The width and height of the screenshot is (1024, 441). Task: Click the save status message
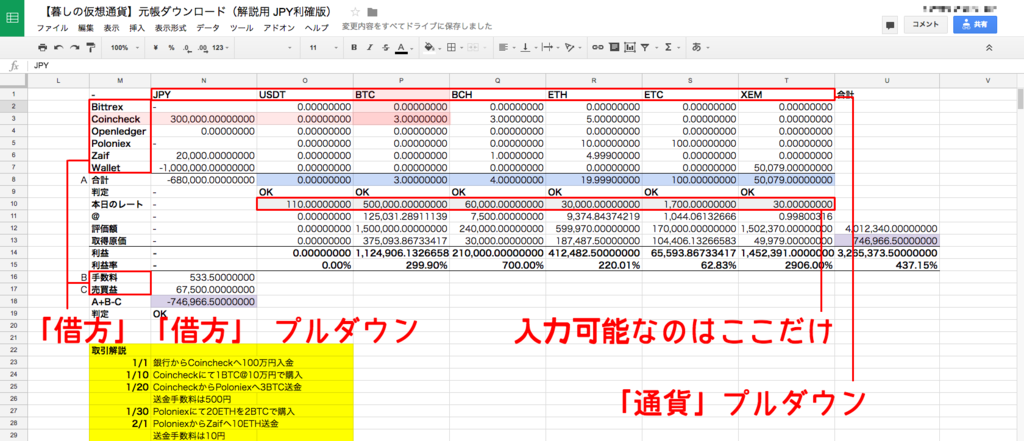point(417,27)
